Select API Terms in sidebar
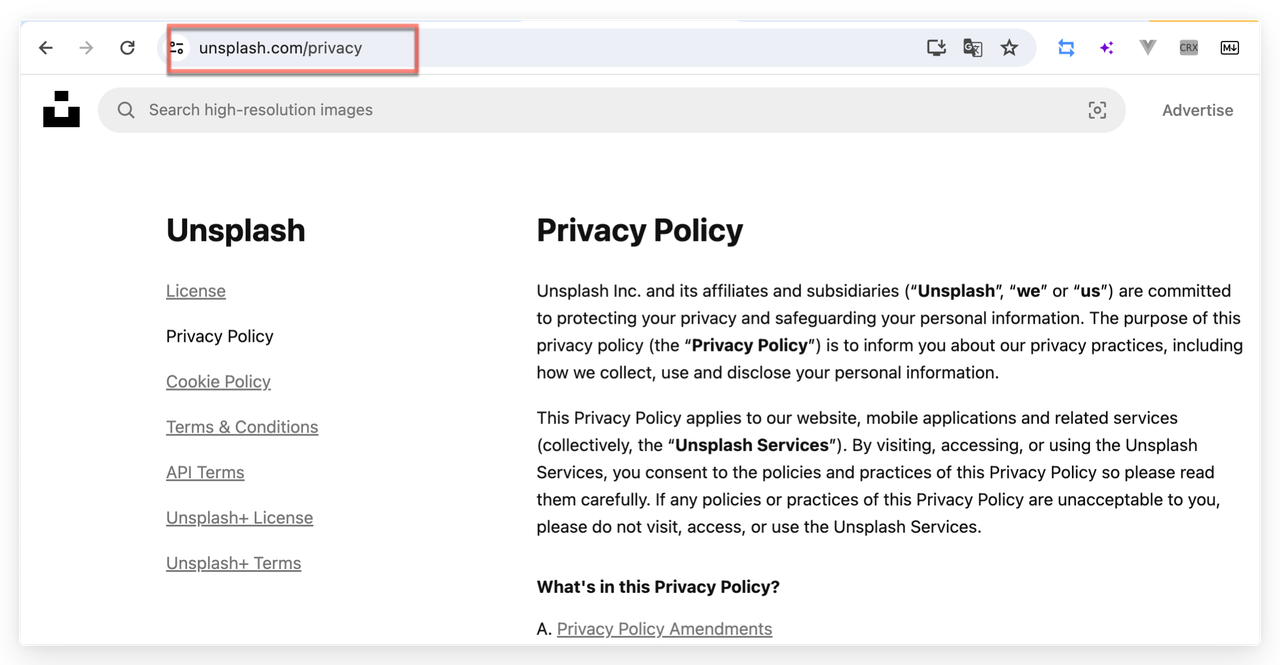This screenshot has height=665, width=1280. pyautogui.click(x=205, y=472)
